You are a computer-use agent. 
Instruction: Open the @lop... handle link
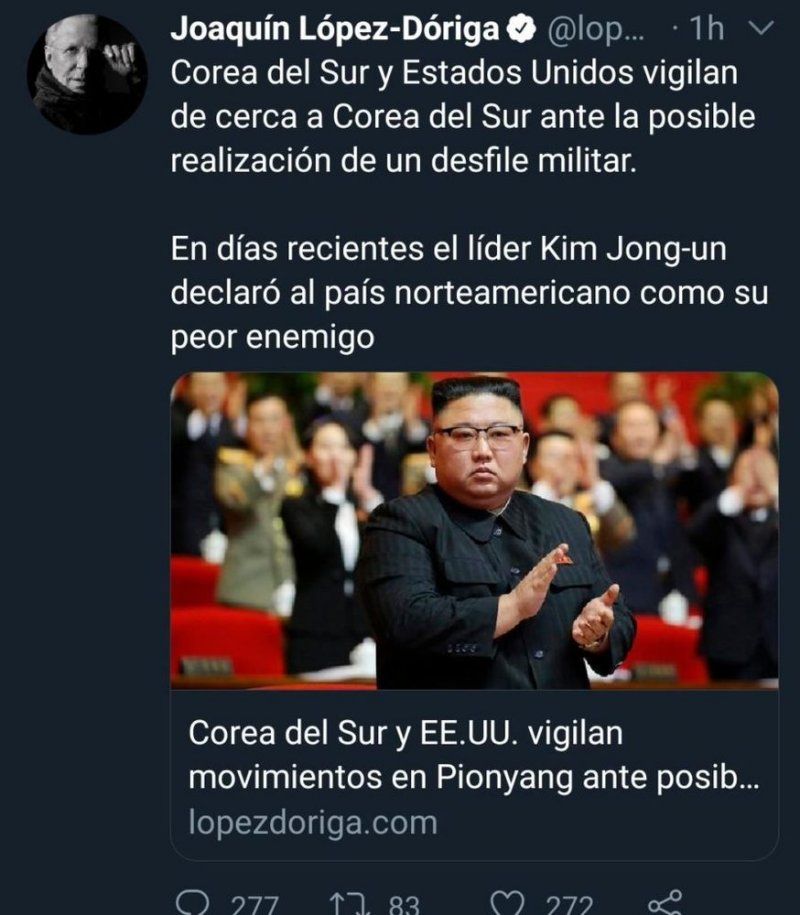coord(595,30)
